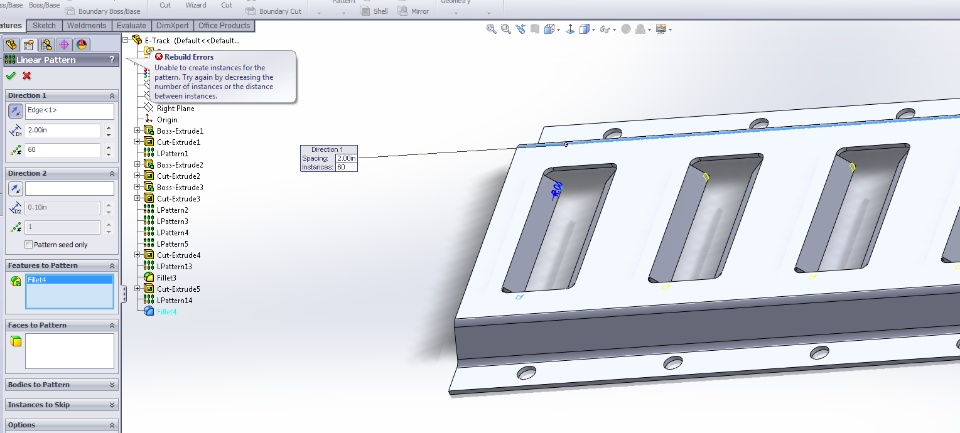Accept Linear Pattern with green checkmark
The width and height of the screenshot is (960, 433).
coord(10,76)
